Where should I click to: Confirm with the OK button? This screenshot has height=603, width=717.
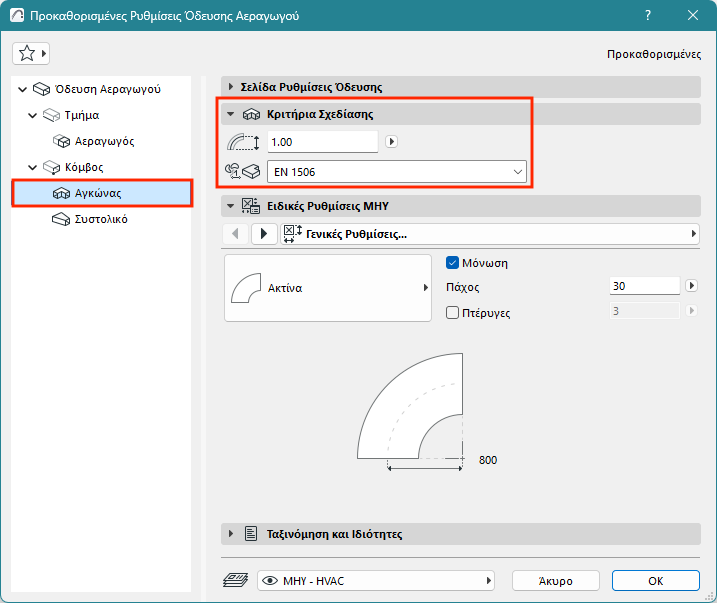pos(656,581)
